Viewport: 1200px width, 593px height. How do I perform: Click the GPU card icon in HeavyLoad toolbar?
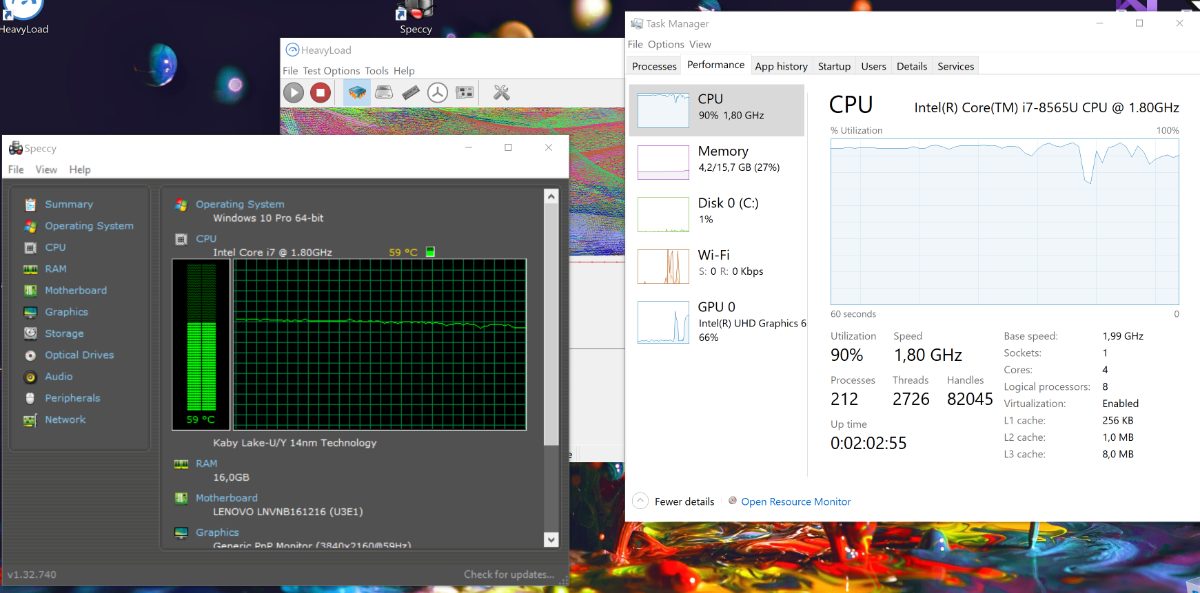464,93
